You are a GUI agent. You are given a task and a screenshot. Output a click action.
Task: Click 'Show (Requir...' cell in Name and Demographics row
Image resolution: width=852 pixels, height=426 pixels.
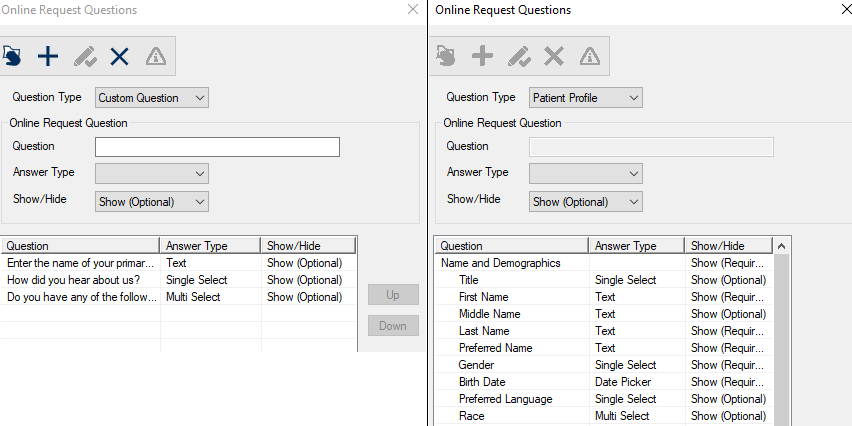pyautogui.click(x=728, y=263)
